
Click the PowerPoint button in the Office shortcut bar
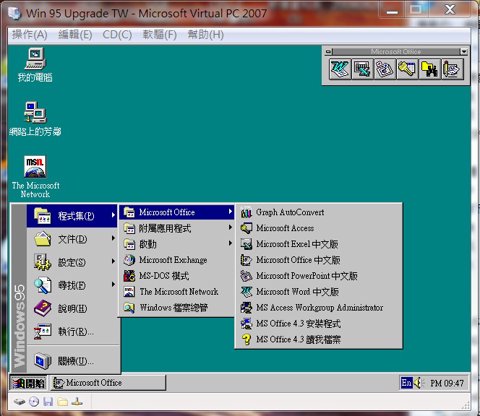click(x=385, y=69)
